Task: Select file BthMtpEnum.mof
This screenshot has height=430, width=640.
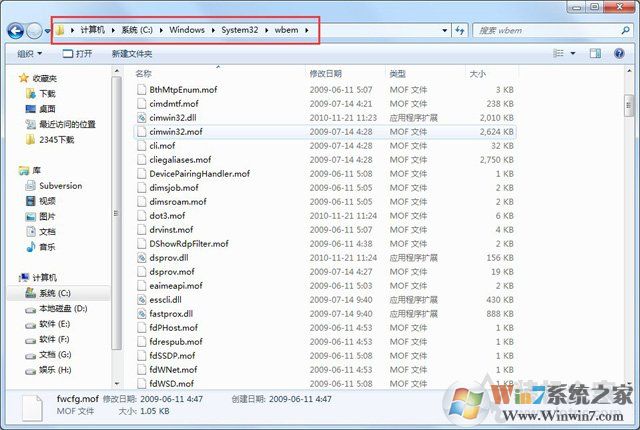Action: [x=183, y=89]
